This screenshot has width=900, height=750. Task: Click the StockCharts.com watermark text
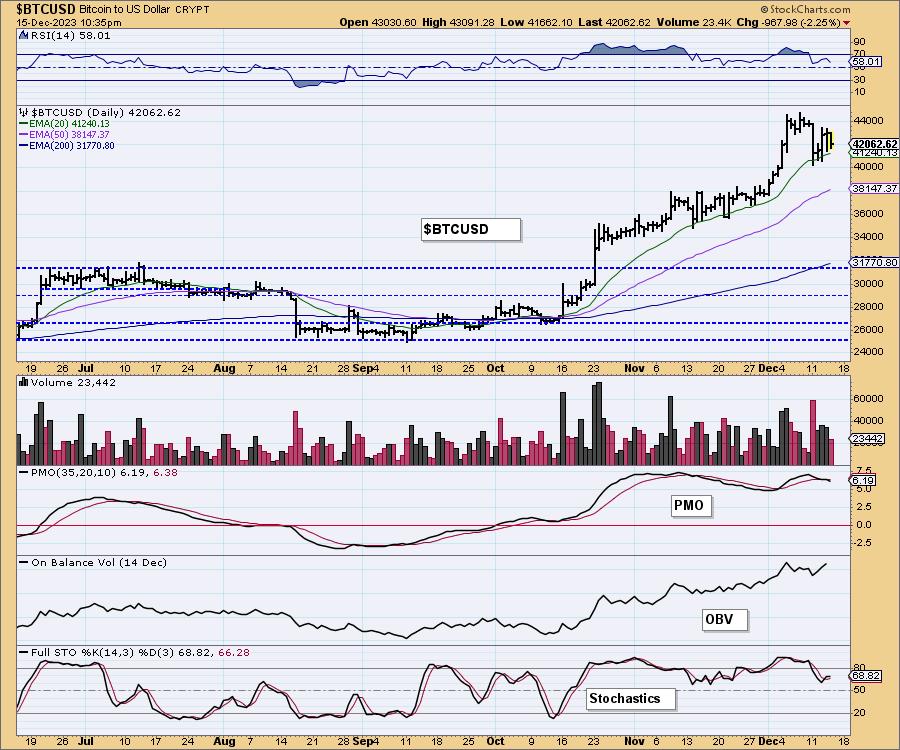point(805,9)
